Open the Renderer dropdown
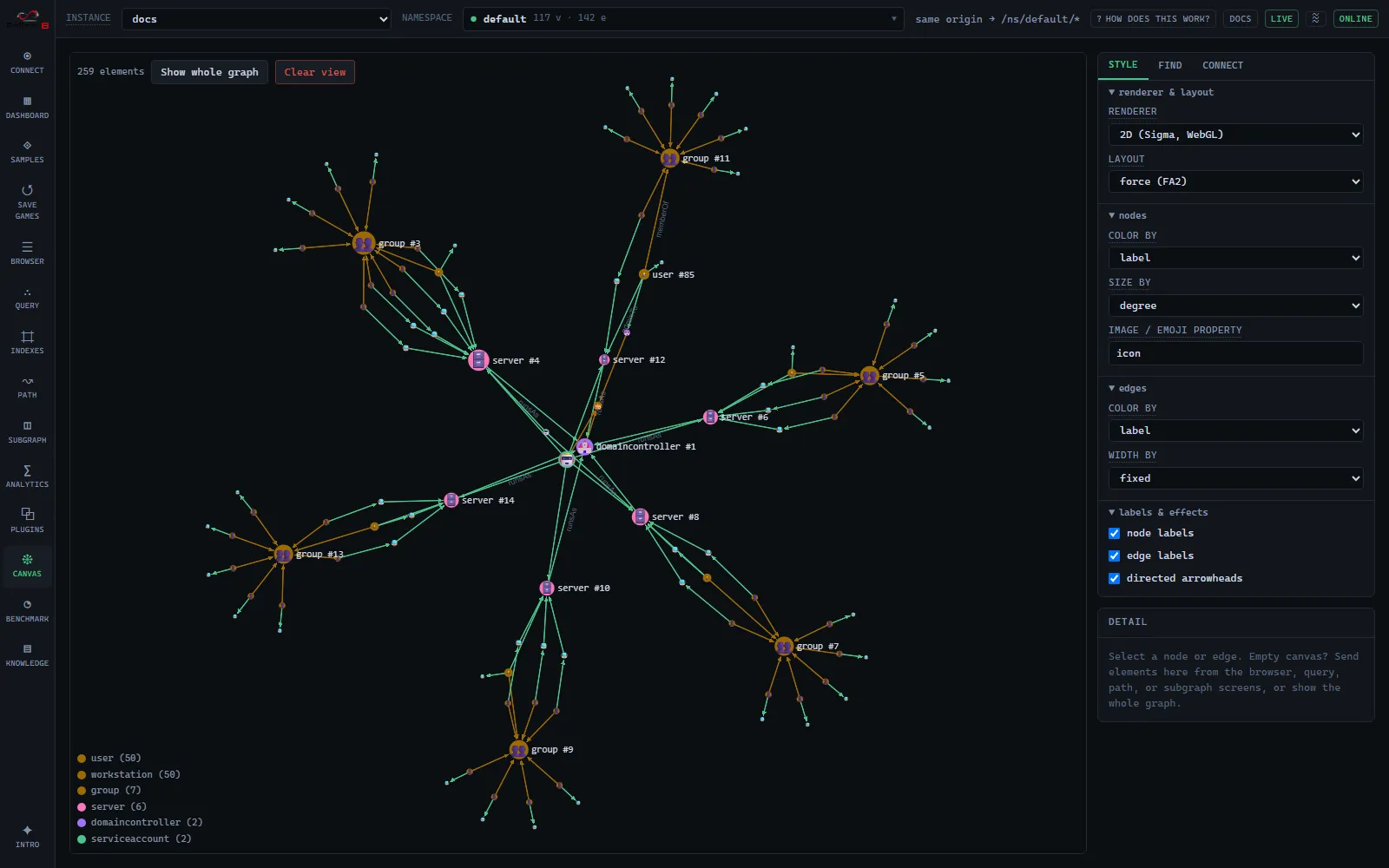The height and width of the screenshot is (868, 1389). (1235, 135)
